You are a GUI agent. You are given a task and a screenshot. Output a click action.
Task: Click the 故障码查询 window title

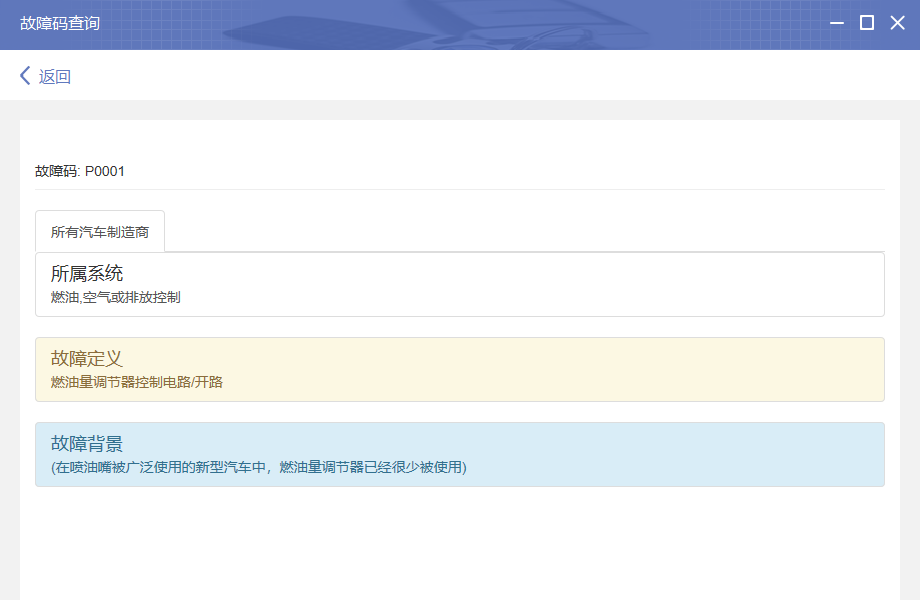[60, 23]
